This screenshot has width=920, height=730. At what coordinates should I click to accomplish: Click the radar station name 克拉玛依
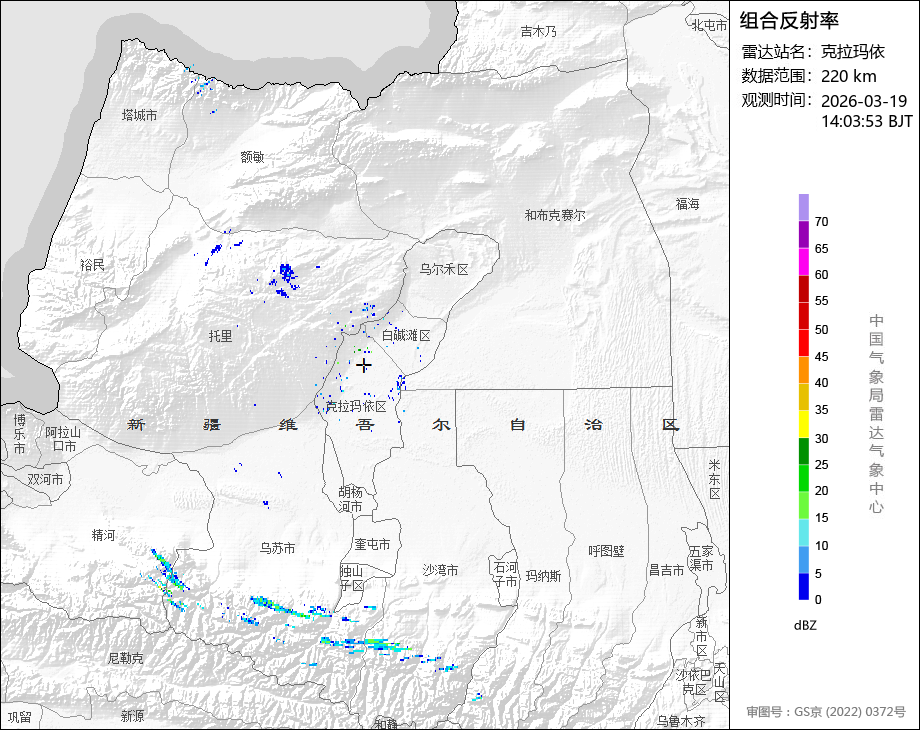pyautogui.click(x=853, y=52)
